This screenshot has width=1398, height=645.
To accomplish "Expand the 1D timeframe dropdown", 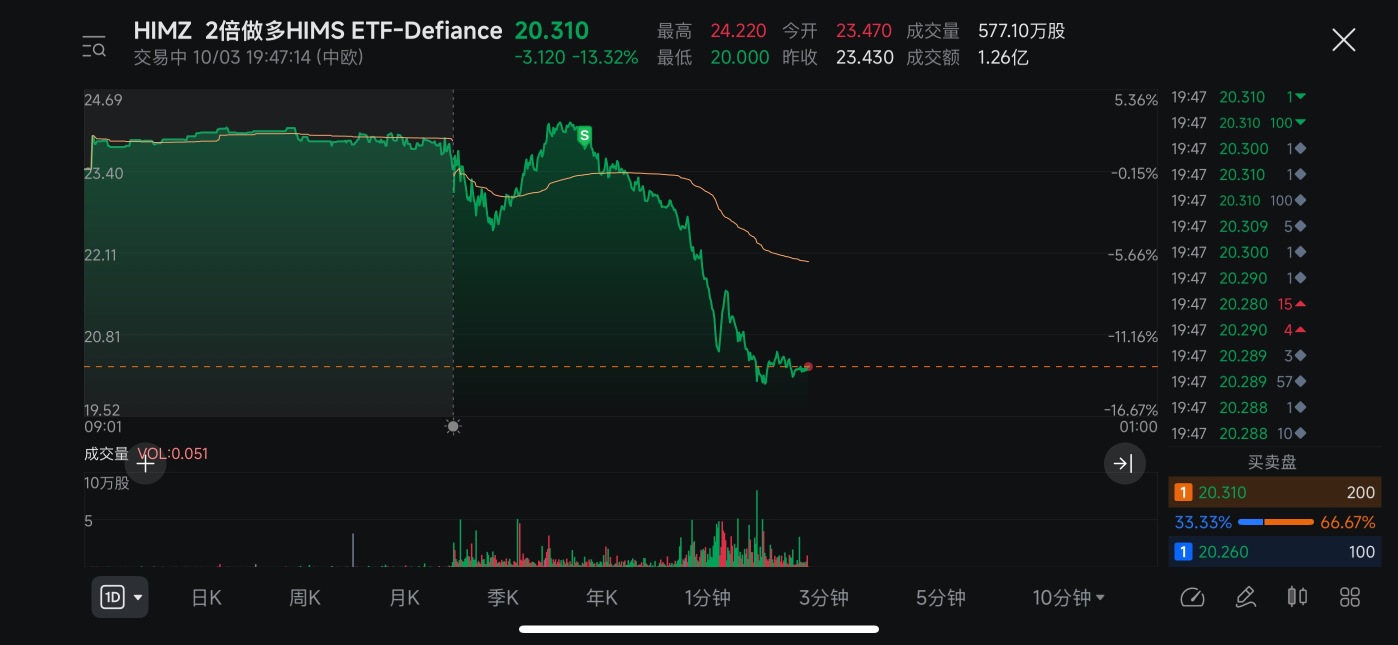I will click(x=120, y=598).
